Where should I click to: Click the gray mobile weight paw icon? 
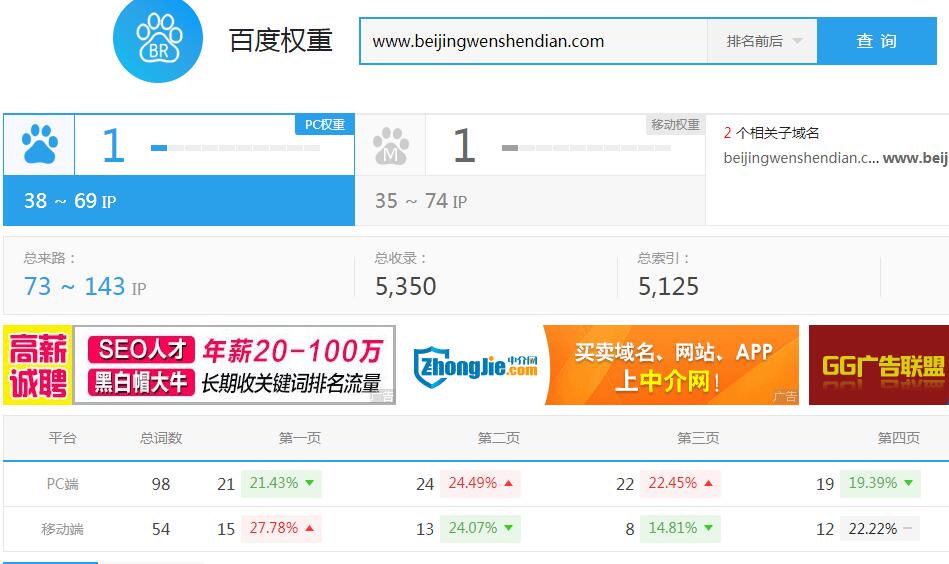coord(390,146)
